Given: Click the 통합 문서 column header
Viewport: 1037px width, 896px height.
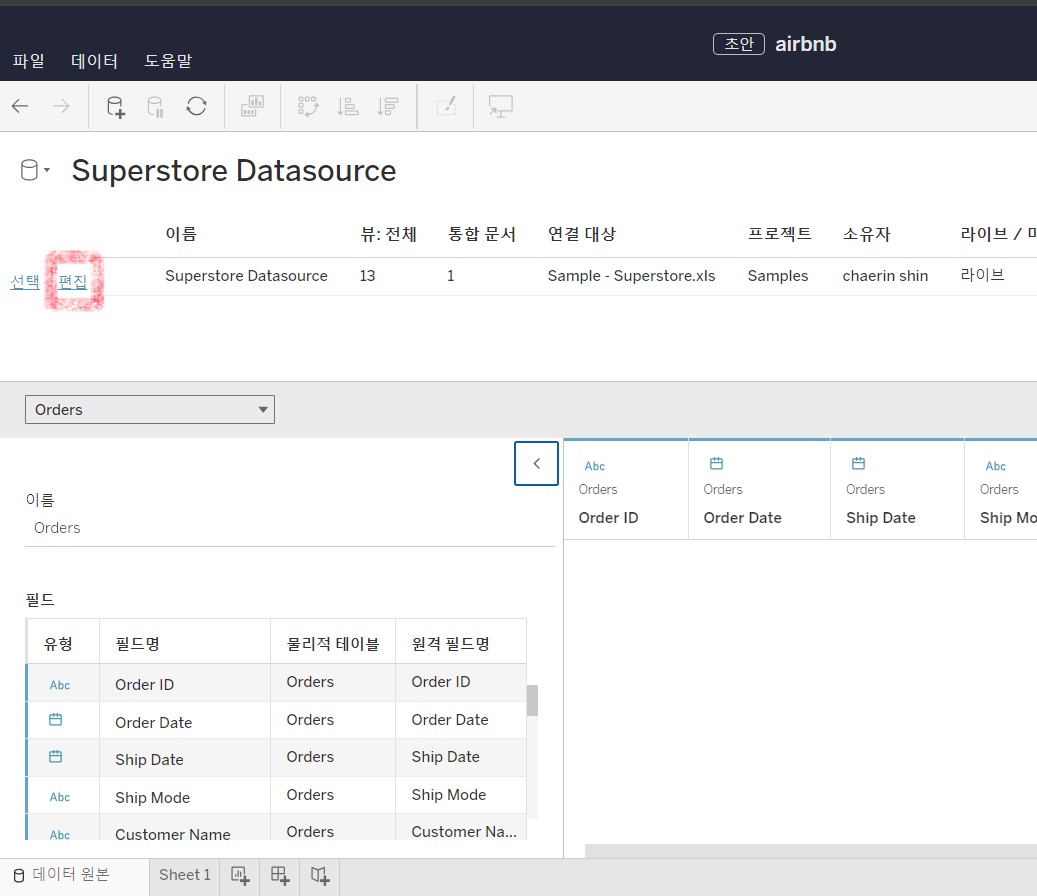Looking at the screenshot, I should (481, 234).
